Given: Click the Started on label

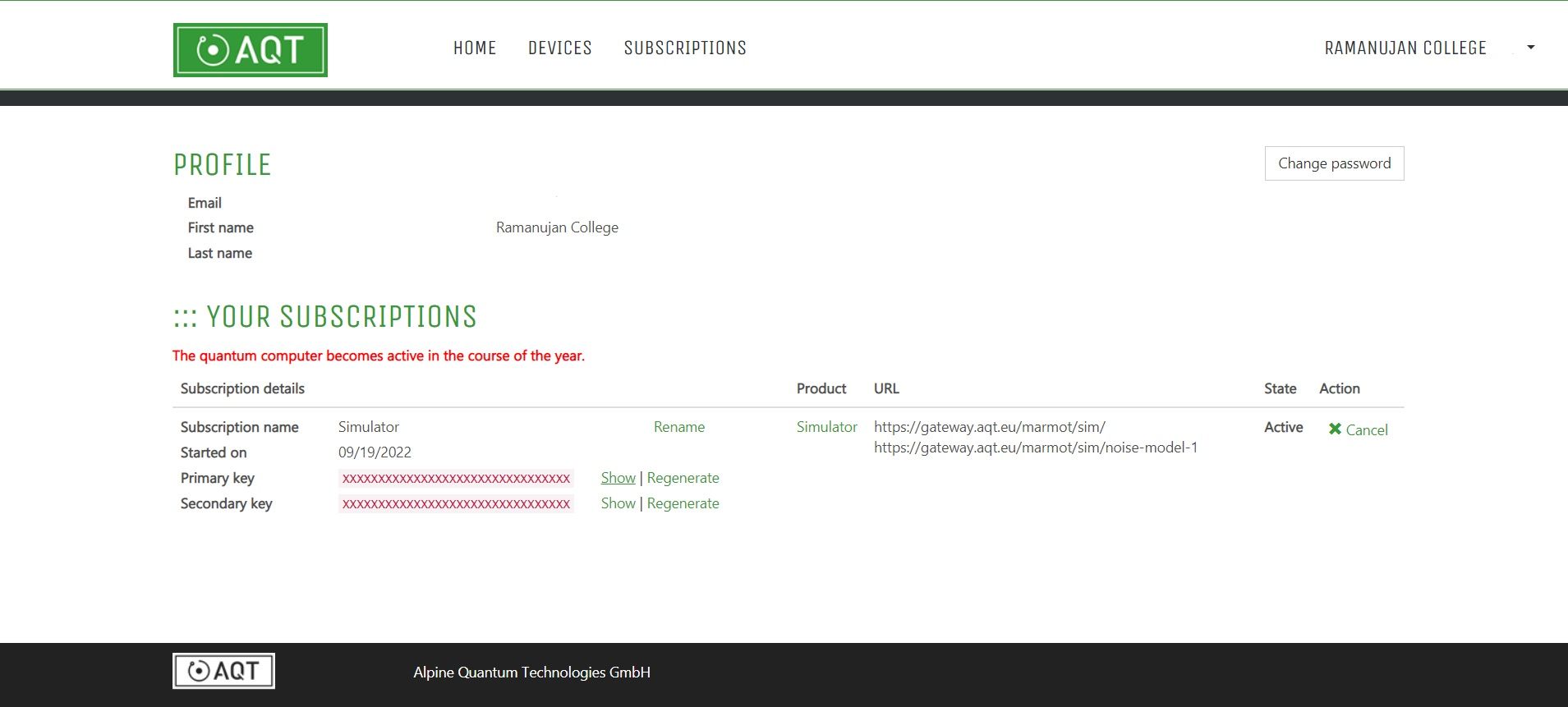Looking at the screenshot, I should coord(214,452).
